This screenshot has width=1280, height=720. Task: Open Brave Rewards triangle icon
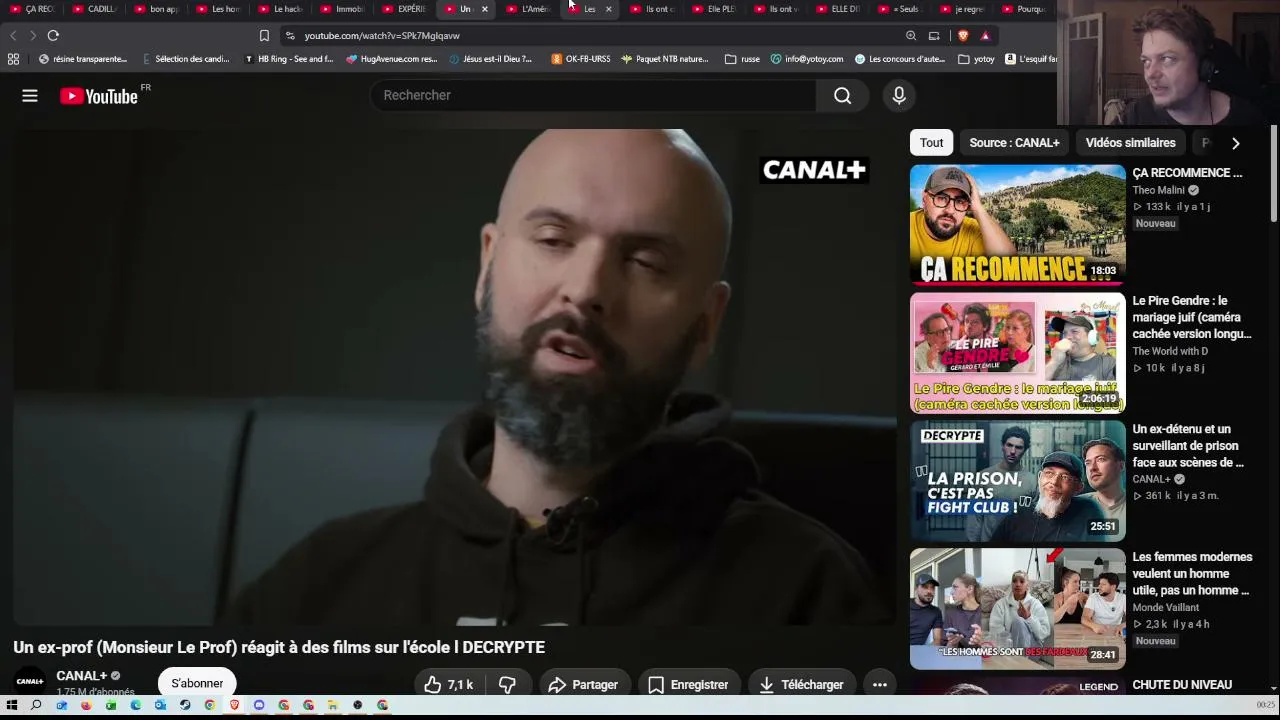click(985, 36)
